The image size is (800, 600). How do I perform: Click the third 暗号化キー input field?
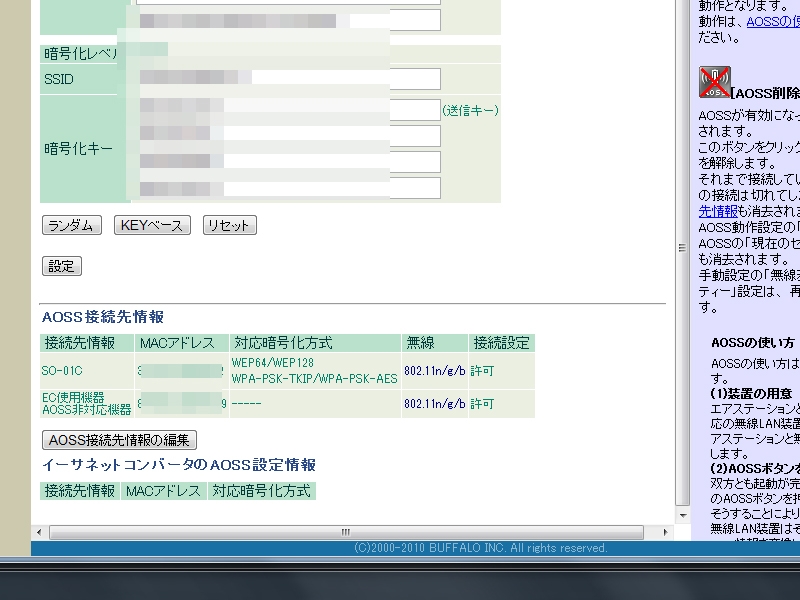point(288,162)
